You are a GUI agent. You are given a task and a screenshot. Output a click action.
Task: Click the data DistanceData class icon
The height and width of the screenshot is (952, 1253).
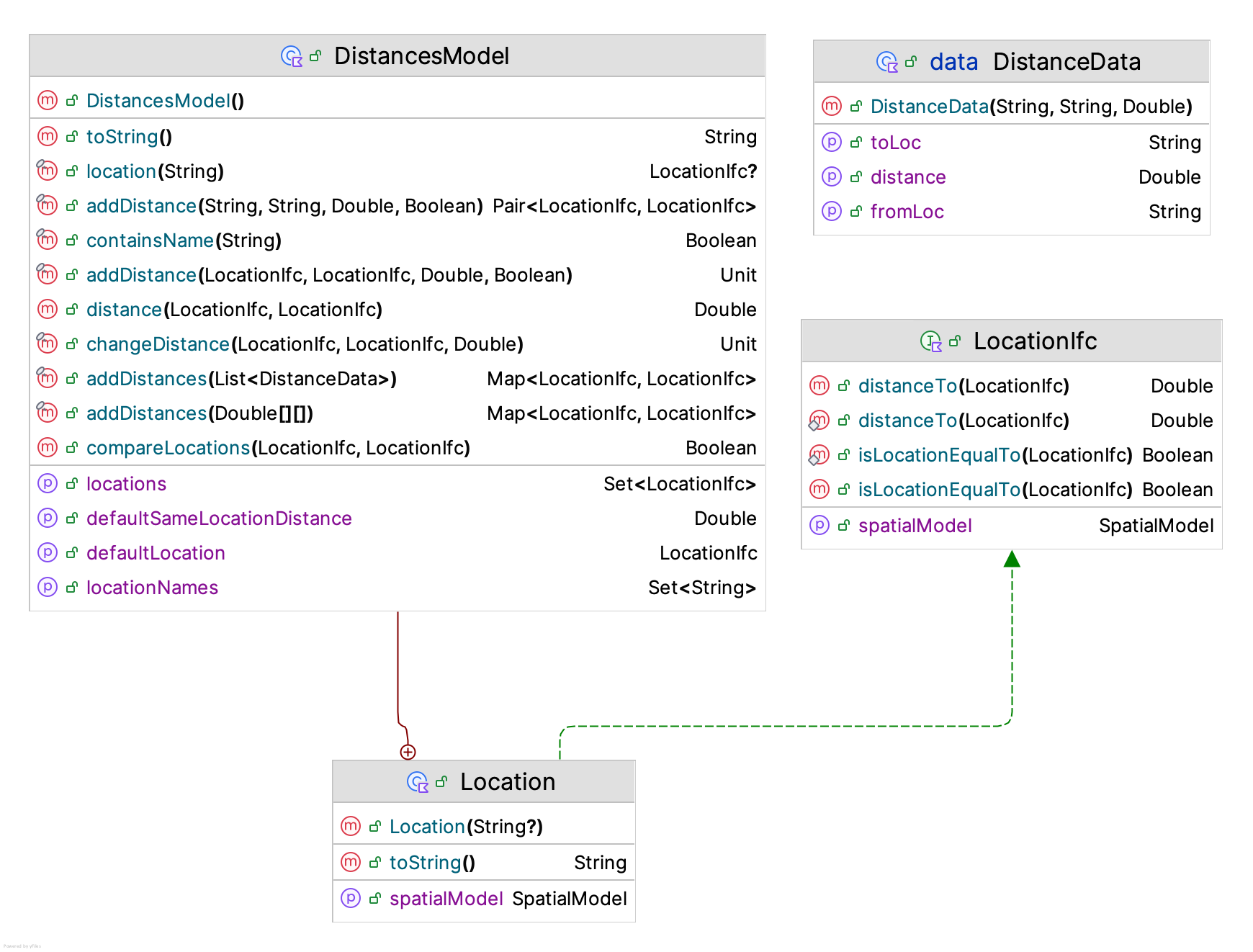coord(887,62)
